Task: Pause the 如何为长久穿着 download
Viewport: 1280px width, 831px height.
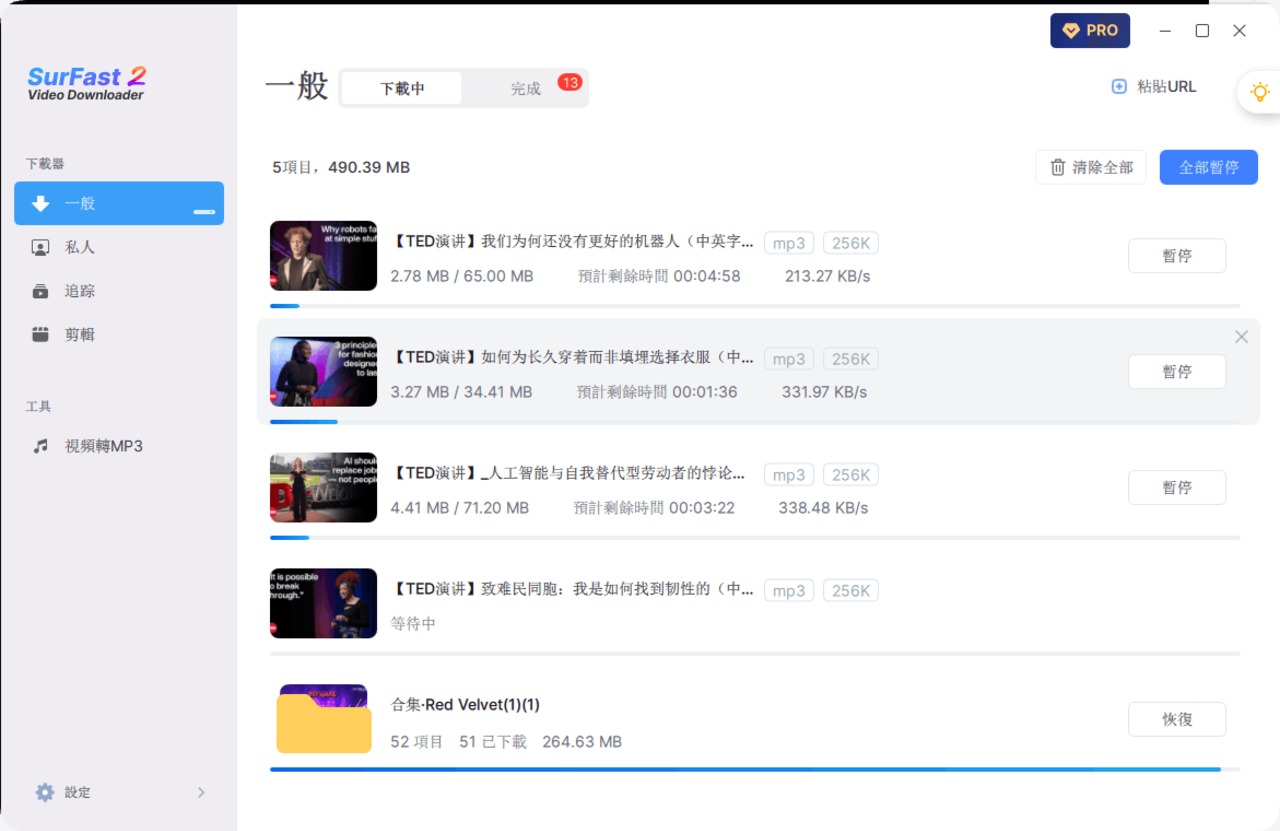Action: click(1177, 372)
